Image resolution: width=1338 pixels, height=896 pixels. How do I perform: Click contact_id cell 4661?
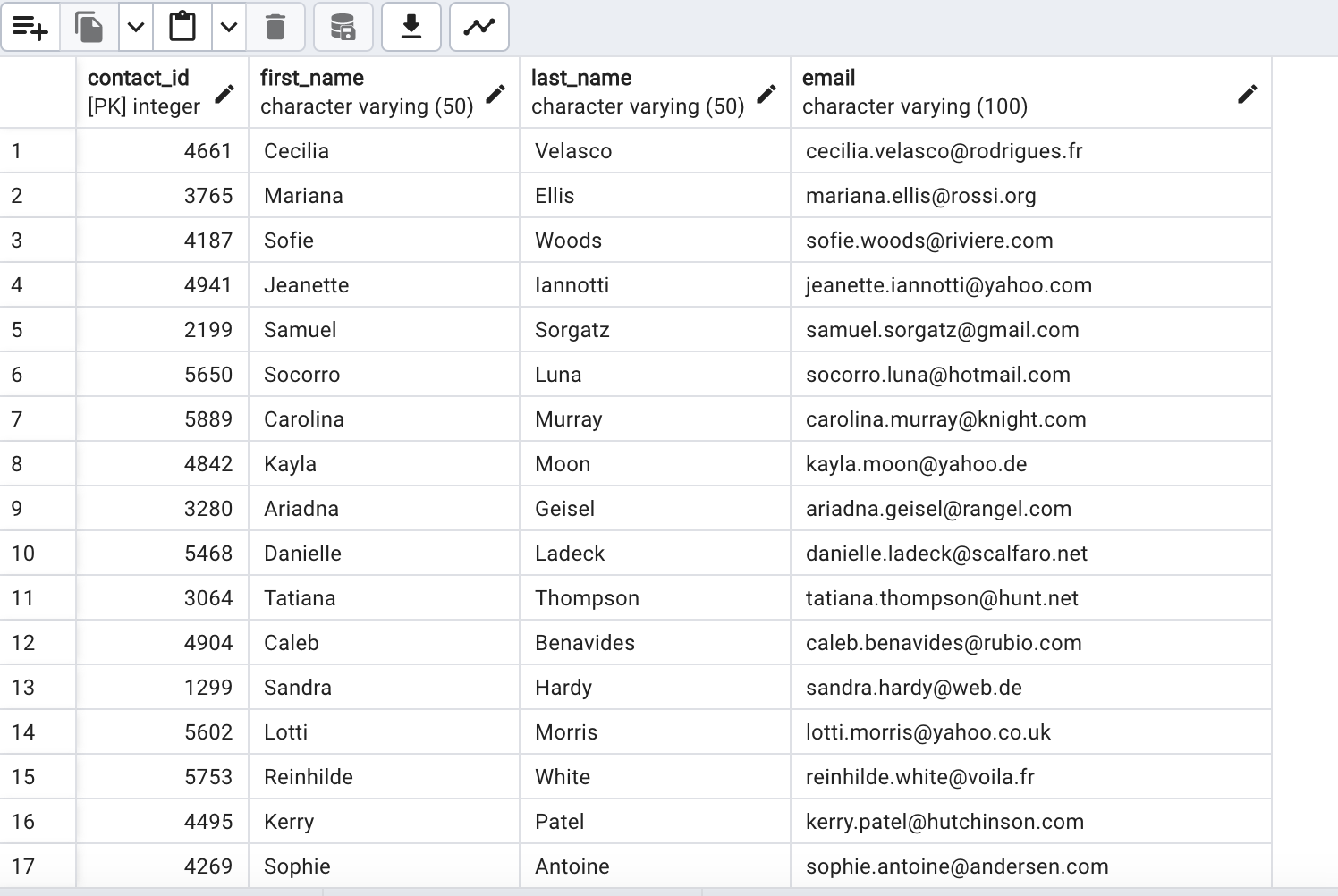(162, 151)
